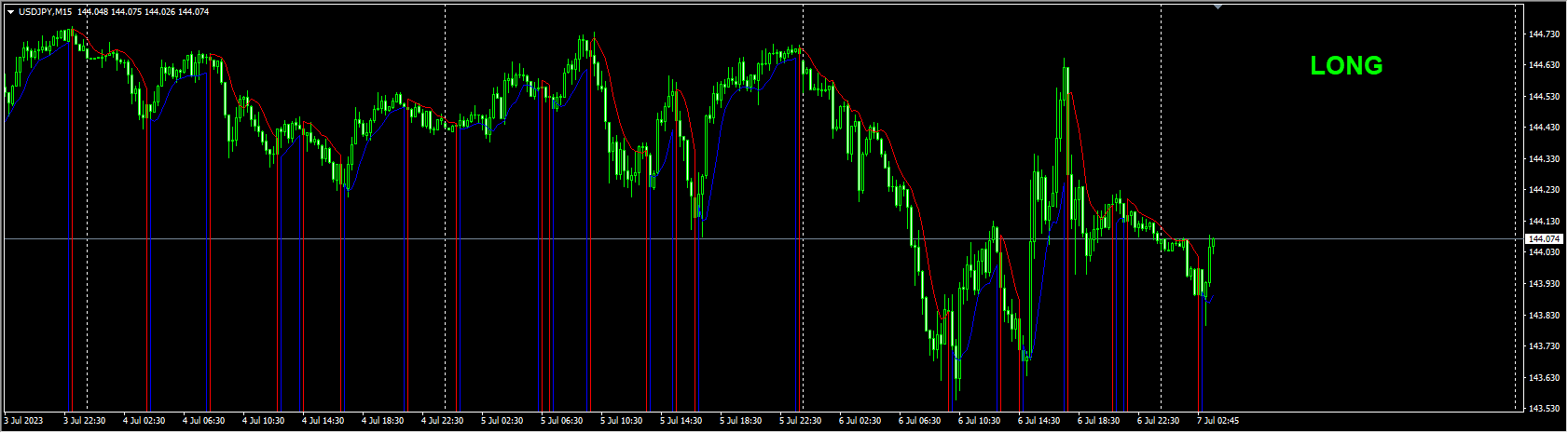Click the 143.830 price scale label
The image size is (1568, 433).
pyautogui.click(x=1544, y=316)
